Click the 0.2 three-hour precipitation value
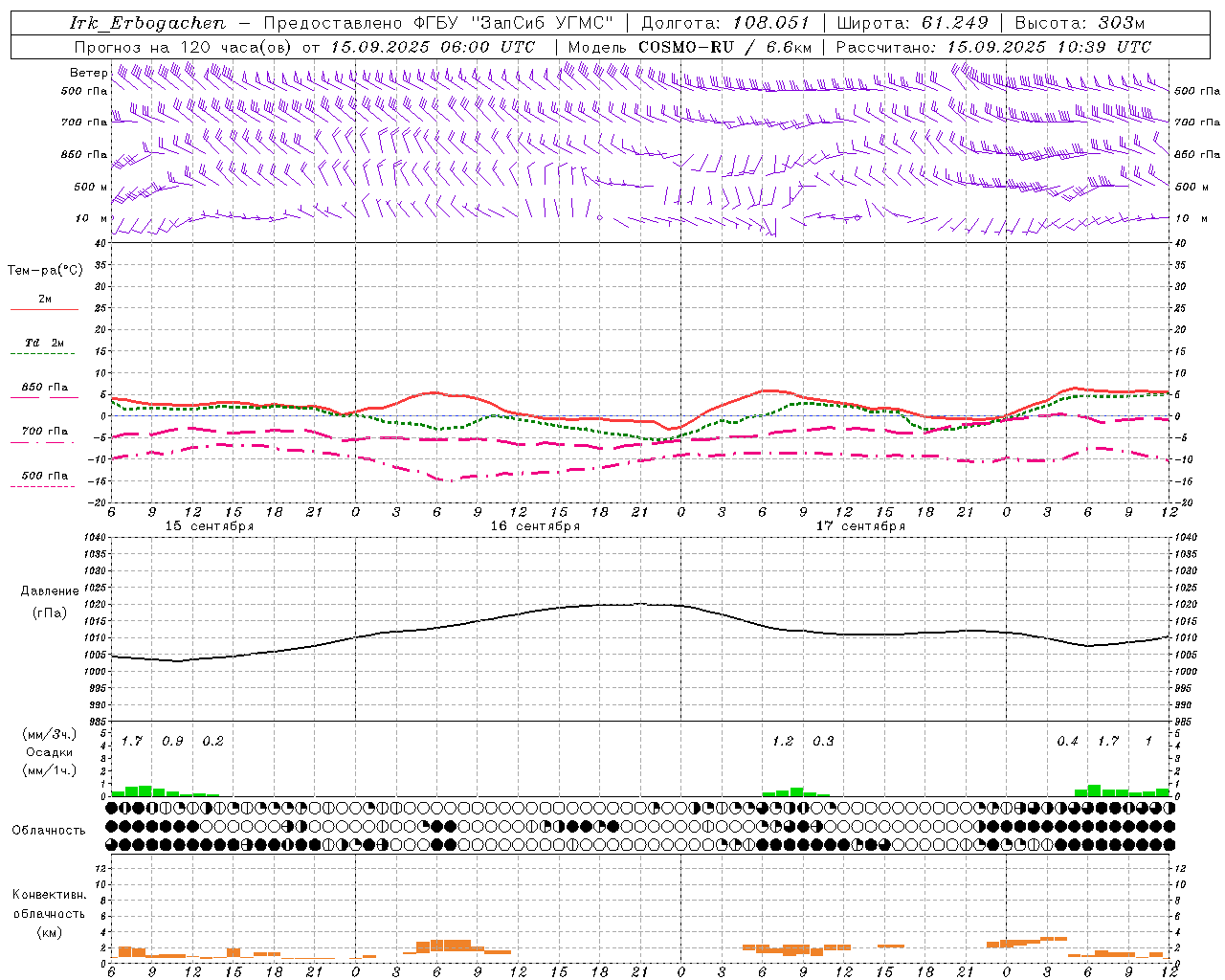Viewport: 1225px width, 980px height. pyautogui.click(x=212, y=742)
